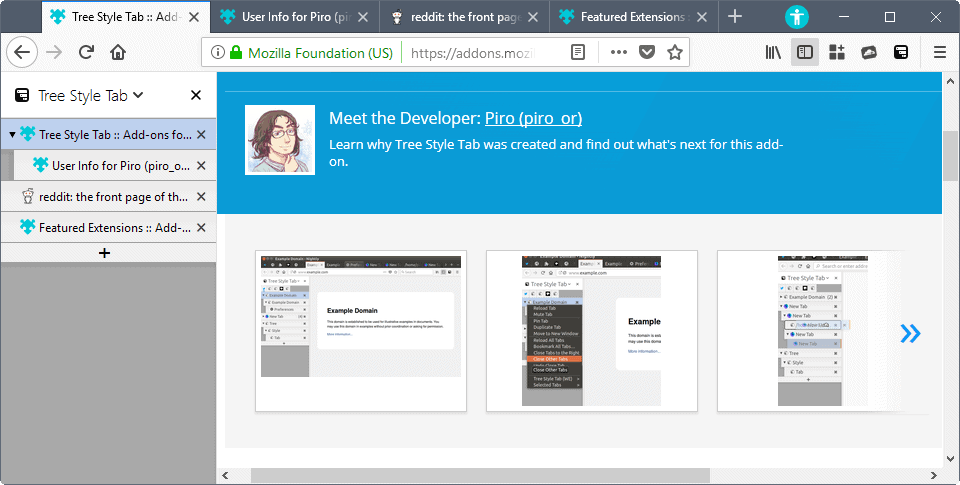Select the Tree Style Tab top tab

click(126, 17)
